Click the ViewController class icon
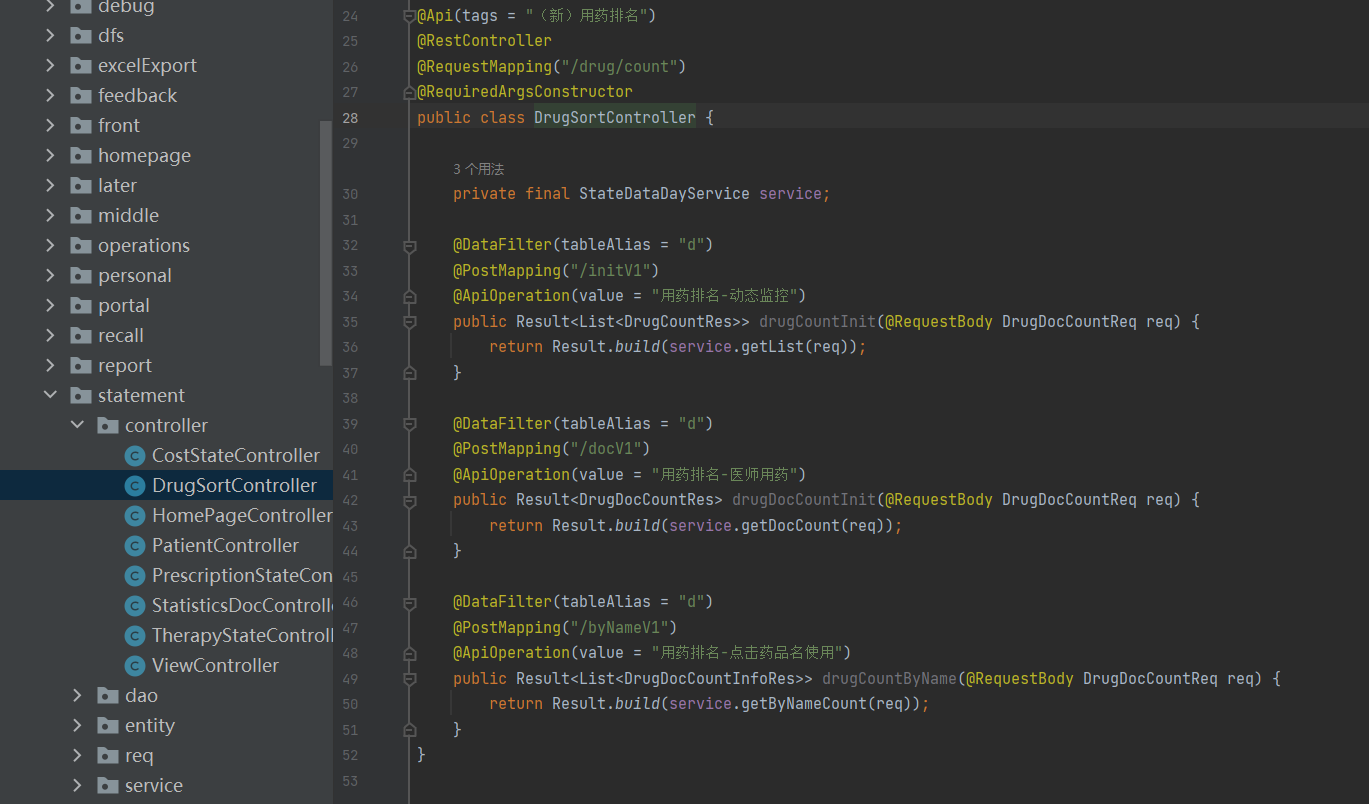1369x804 pixels. [135, 666]
